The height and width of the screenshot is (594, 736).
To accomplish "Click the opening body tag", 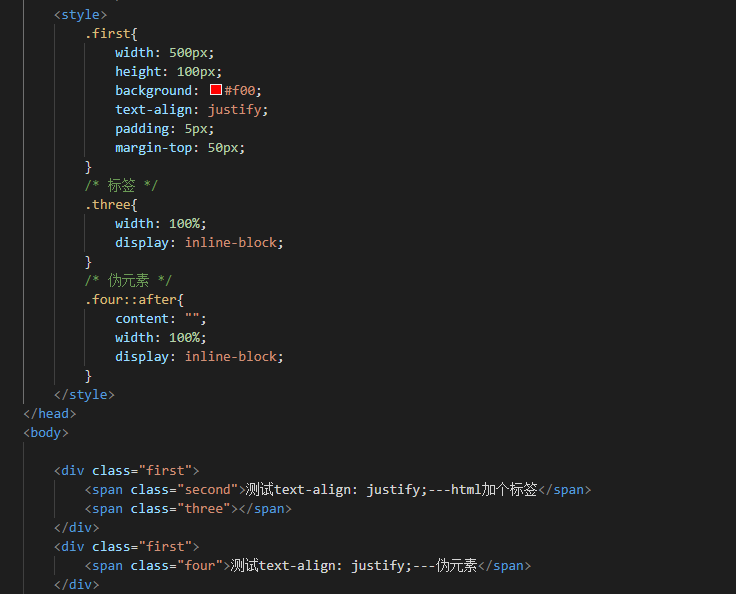I will 46,432.
